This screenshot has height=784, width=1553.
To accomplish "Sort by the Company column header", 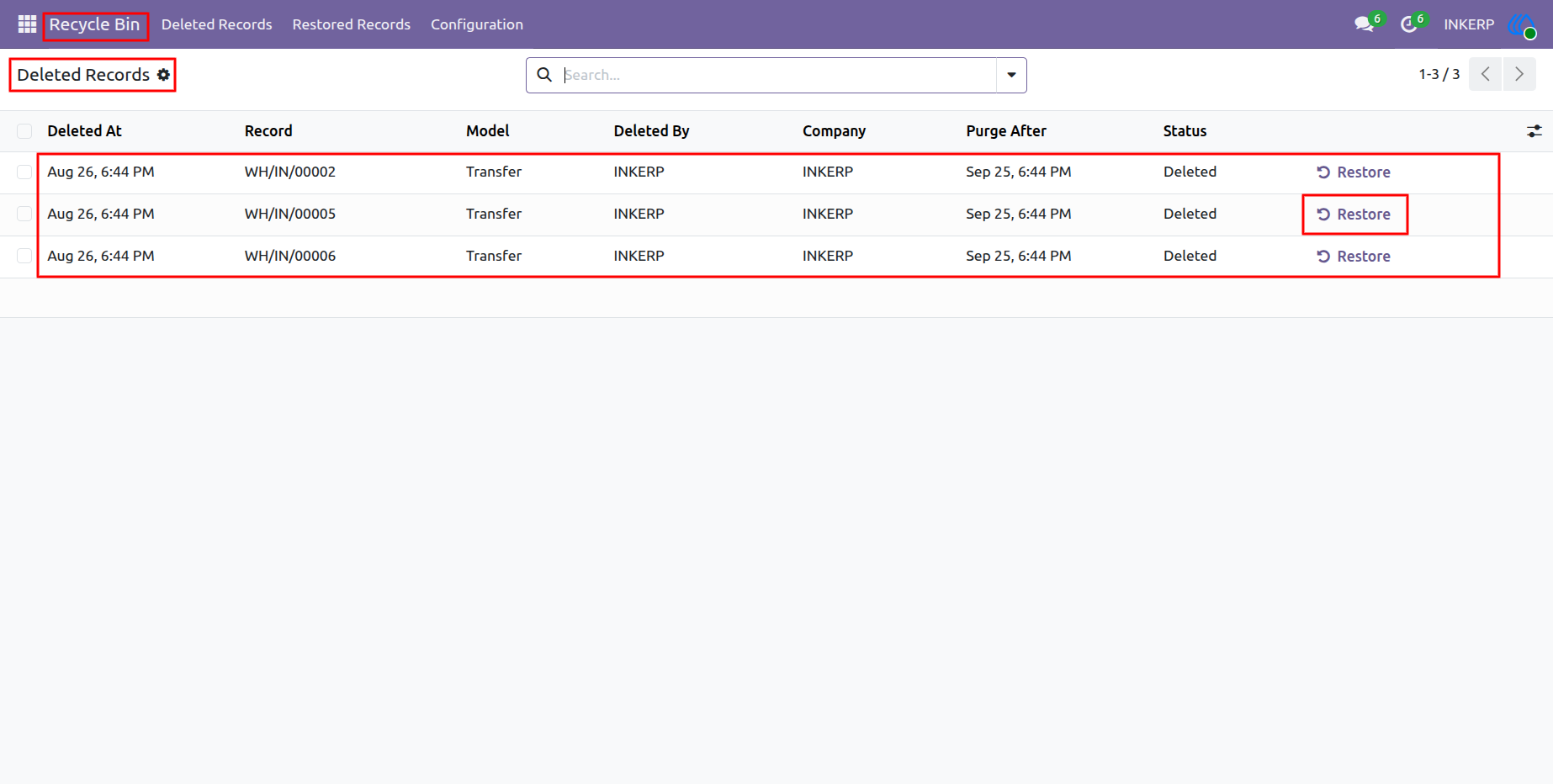I will pyautogui.click(x=834, y=131).
